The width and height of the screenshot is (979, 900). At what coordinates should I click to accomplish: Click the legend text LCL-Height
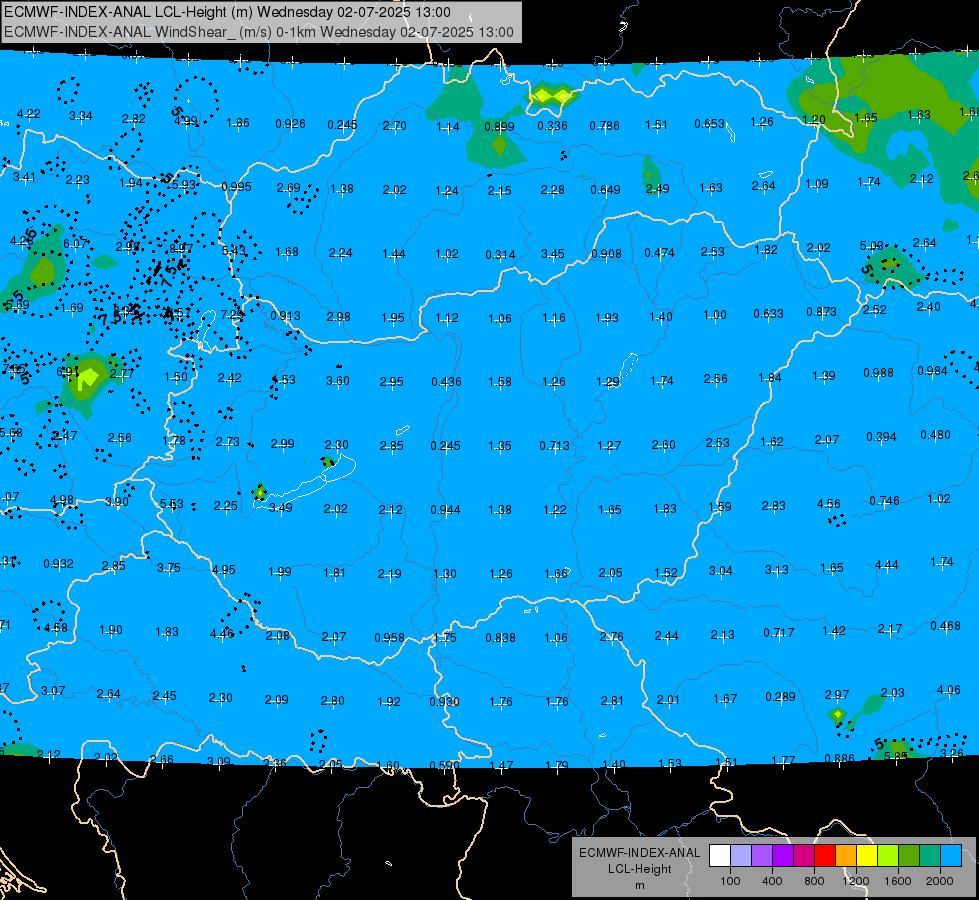[639, 869]
